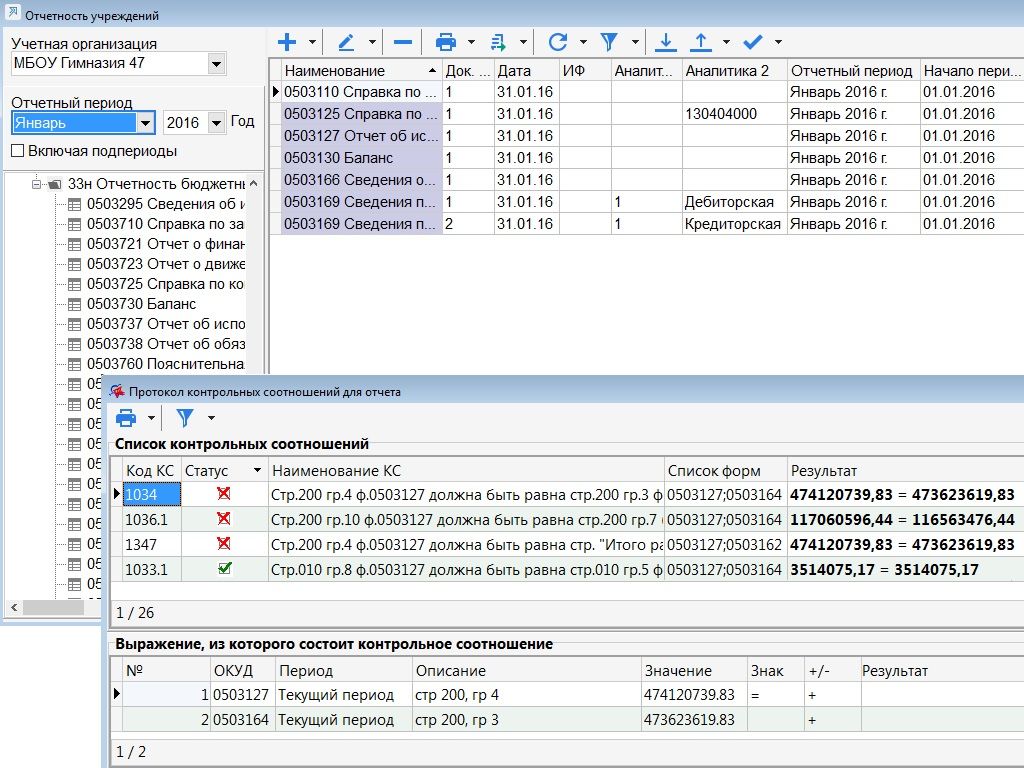
Task: Refresh the report list
Action: [558, 42]
